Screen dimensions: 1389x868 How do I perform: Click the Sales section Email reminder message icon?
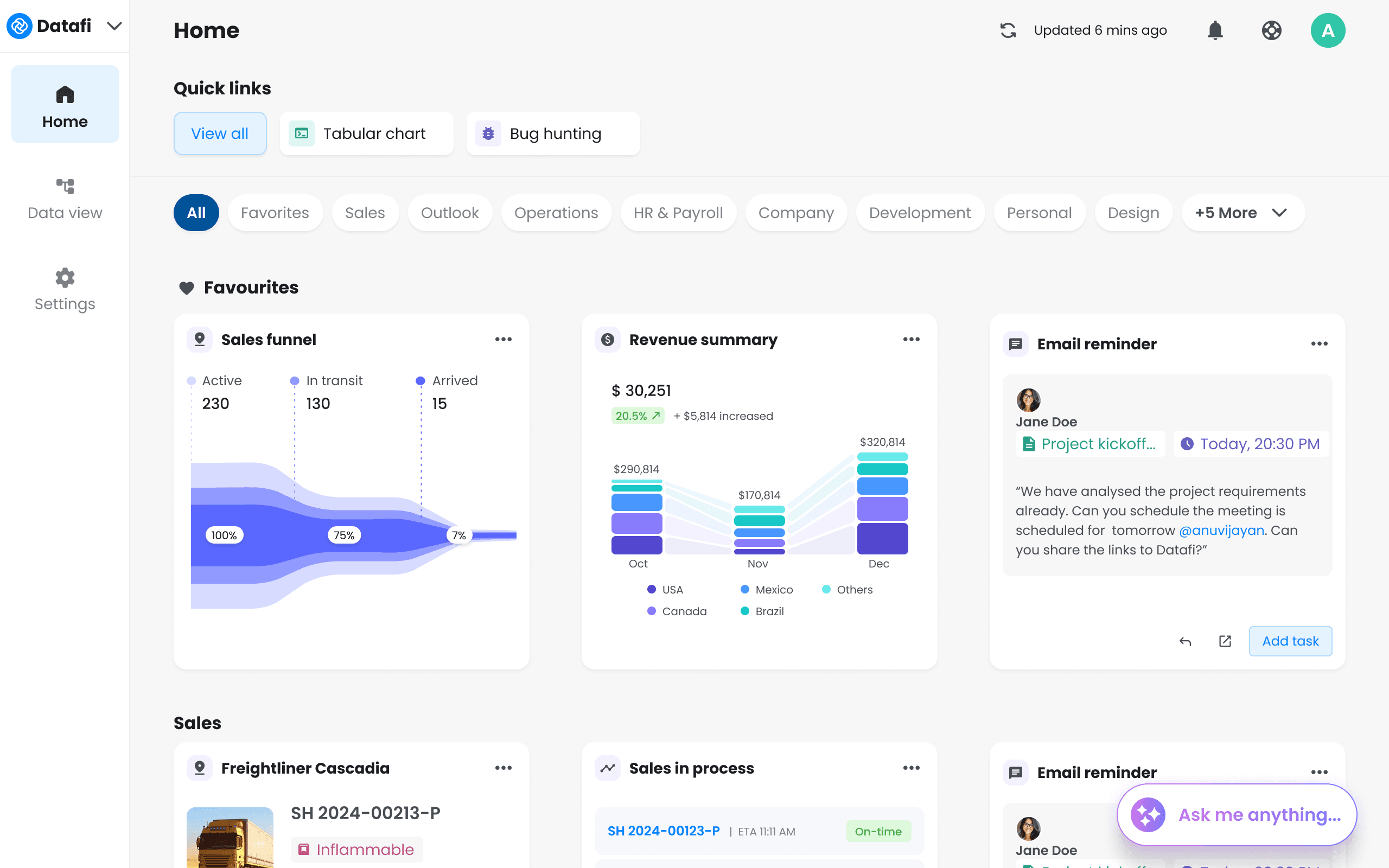click(1016, 773)
